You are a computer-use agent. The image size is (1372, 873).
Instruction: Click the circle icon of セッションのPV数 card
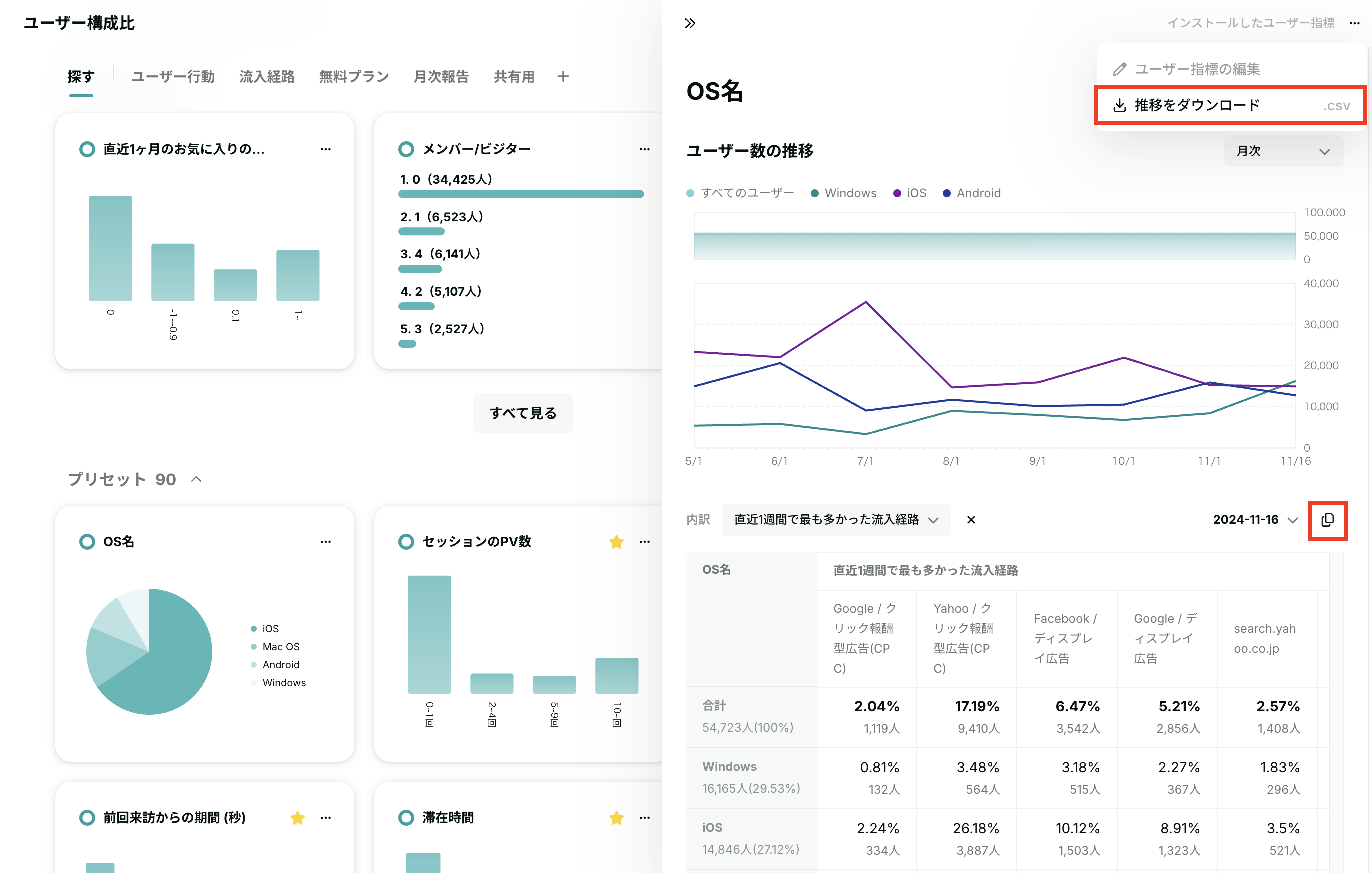pyautogui.click(x=406, y=542)
